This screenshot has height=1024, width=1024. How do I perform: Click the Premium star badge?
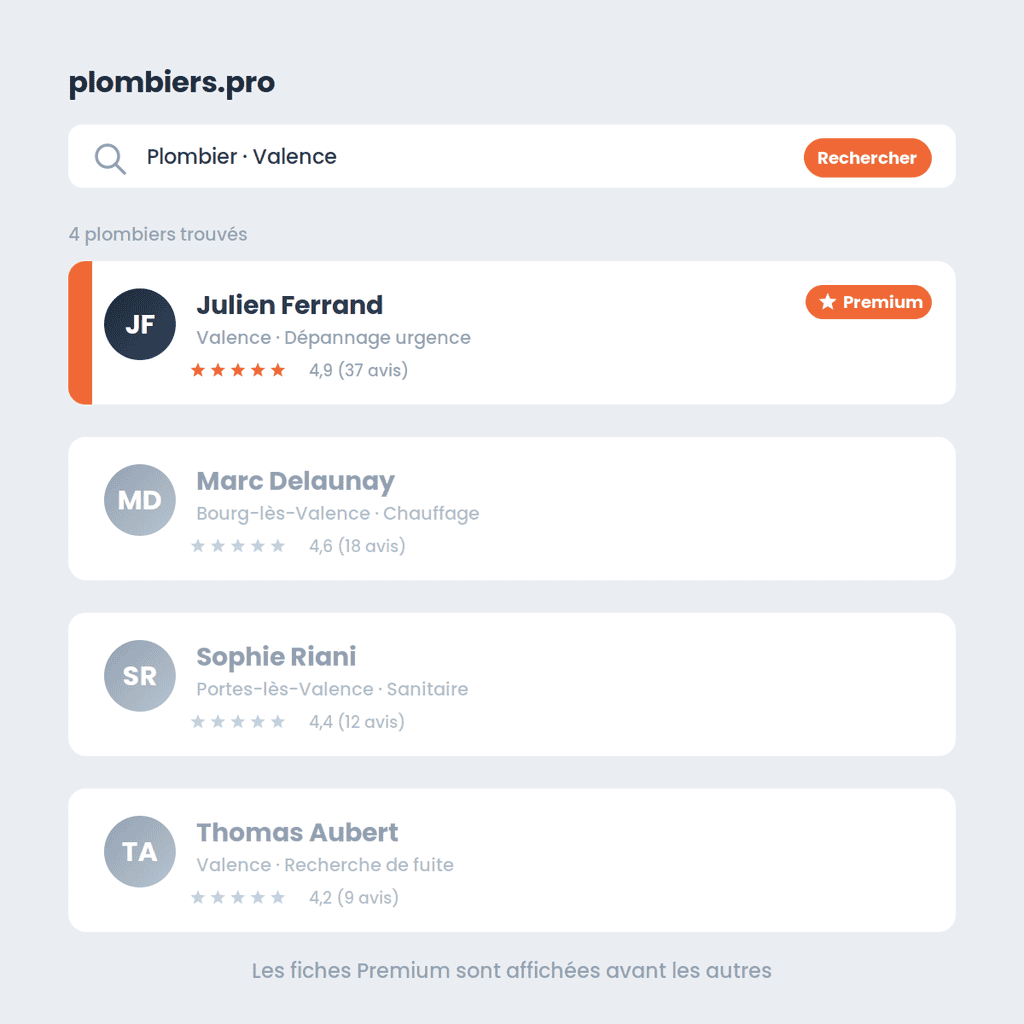(x=869, y=302)
